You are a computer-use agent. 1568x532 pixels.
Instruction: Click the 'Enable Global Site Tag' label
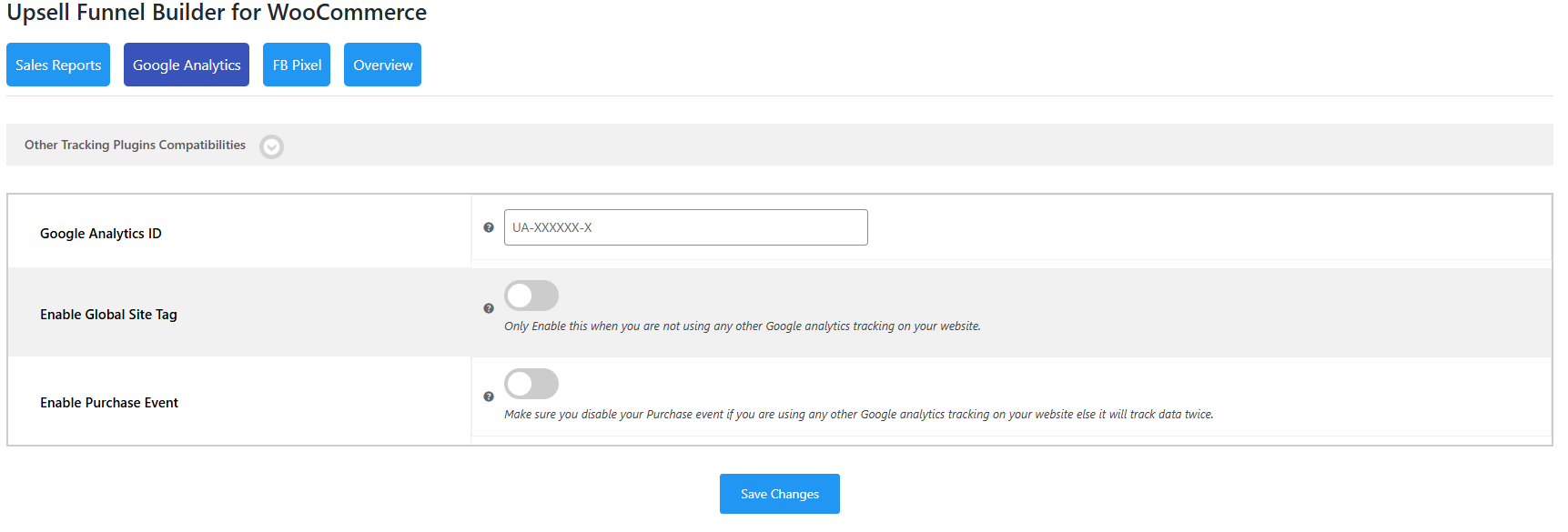click(x=108, y=315)
